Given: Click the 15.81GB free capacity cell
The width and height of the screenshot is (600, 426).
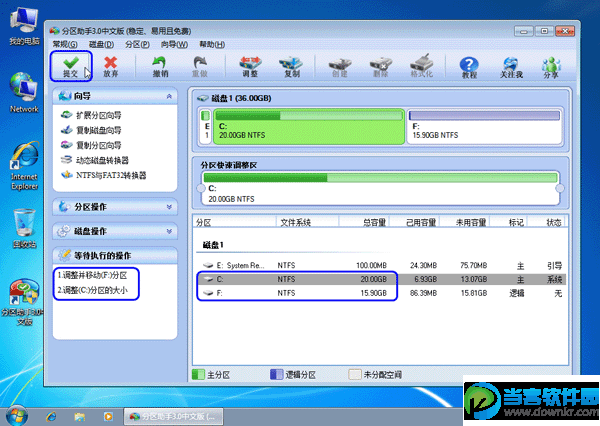Looking at the screenshot, I should point(474,293).
